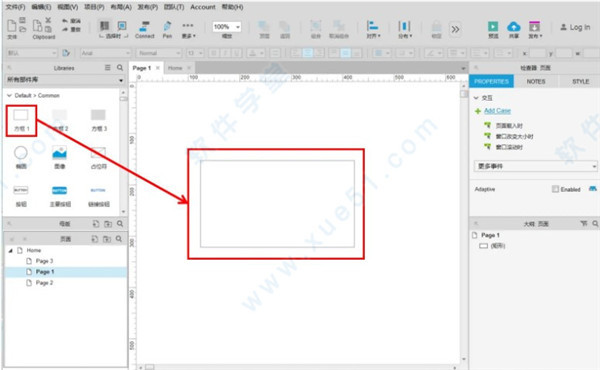Open the Account menu

pos(203,7)
